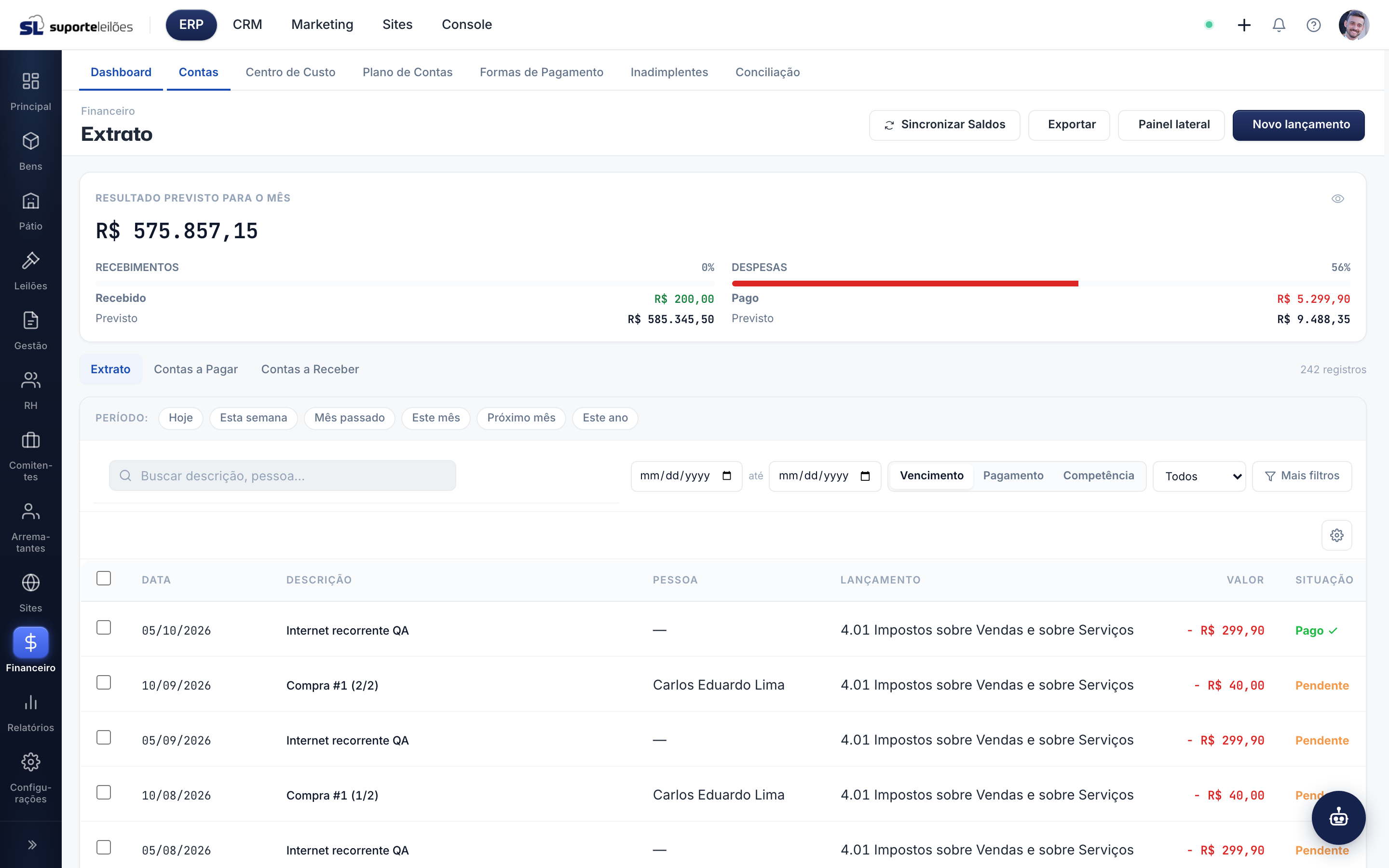The image size is (1389, 868).
Task: Switch to ERP module
Action: point(191,25)
